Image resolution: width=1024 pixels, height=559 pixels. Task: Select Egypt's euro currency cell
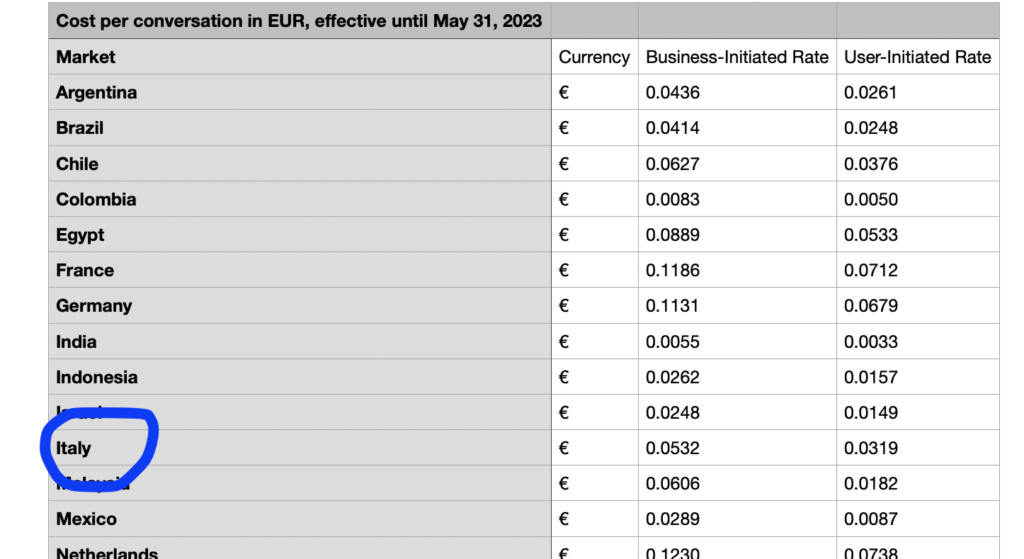(x=594, y=234)
